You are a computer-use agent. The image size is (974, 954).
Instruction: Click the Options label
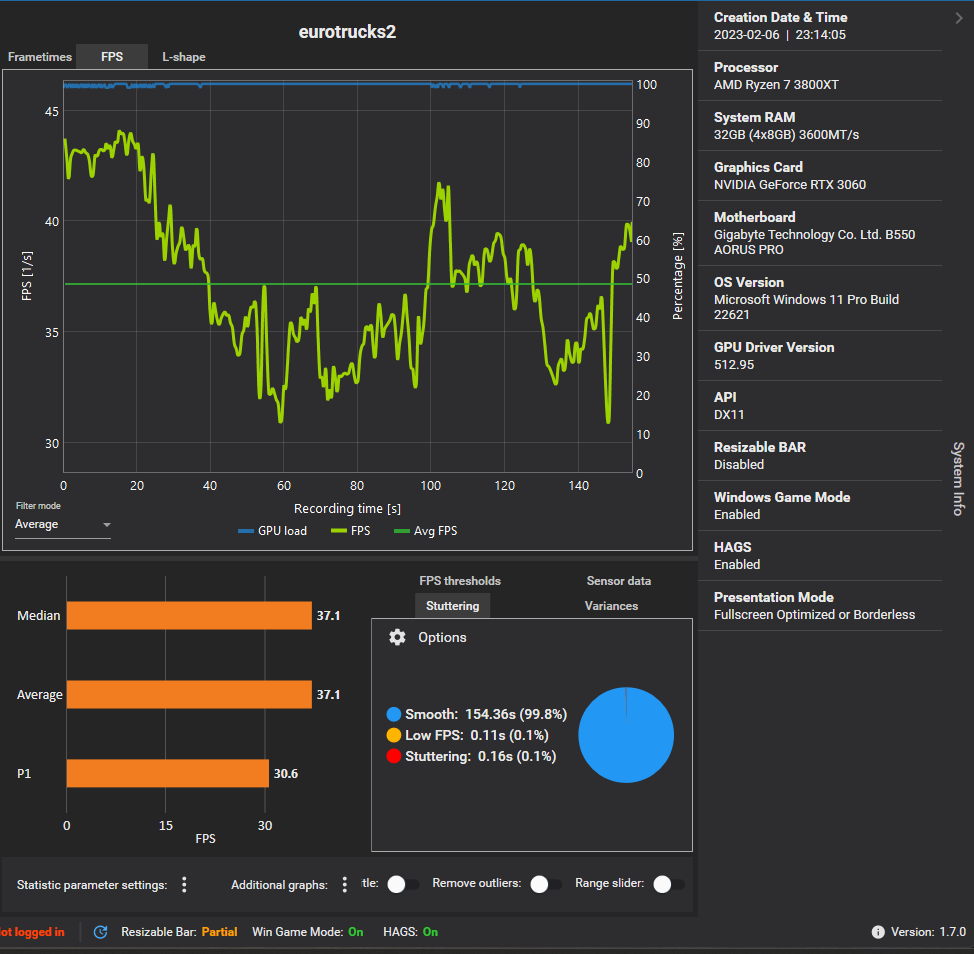[442, 637]
